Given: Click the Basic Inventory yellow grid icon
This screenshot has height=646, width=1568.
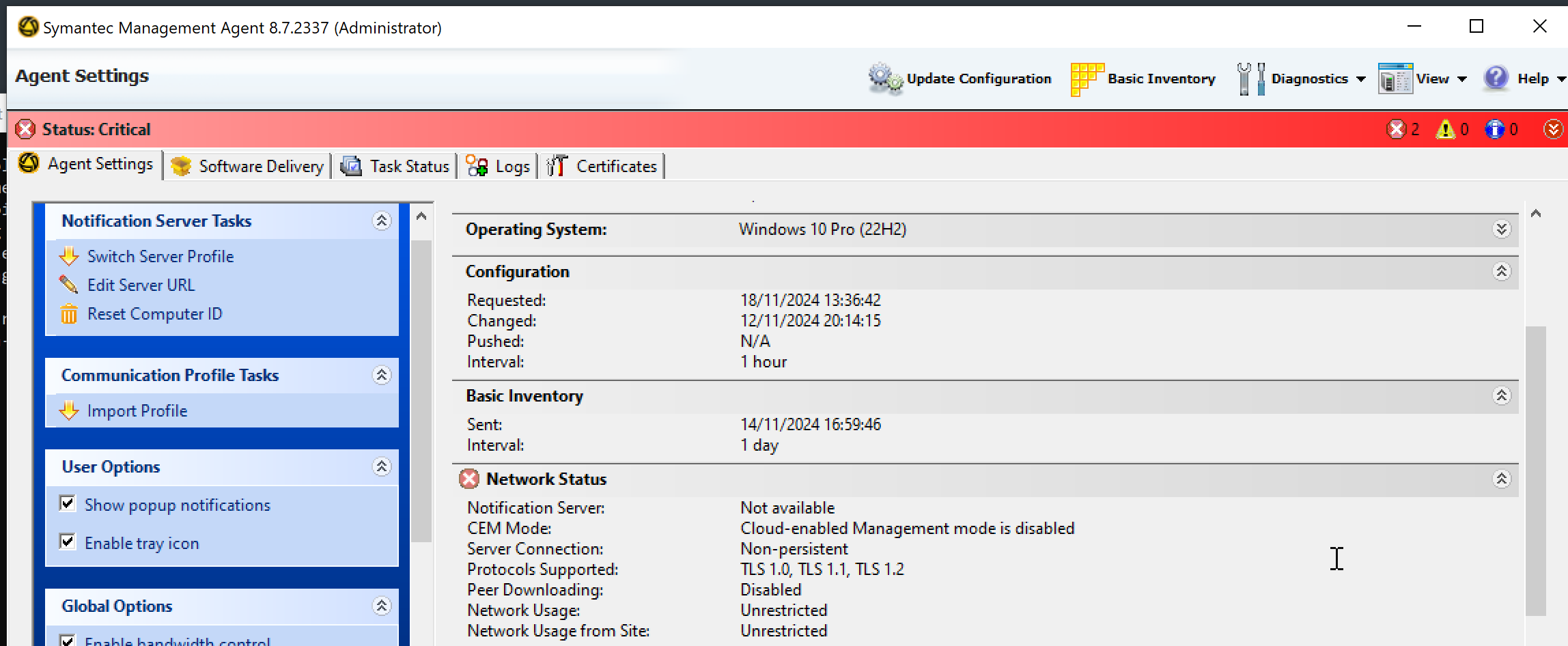Looking at the screenshot, I should click(x=1087, y=79).
